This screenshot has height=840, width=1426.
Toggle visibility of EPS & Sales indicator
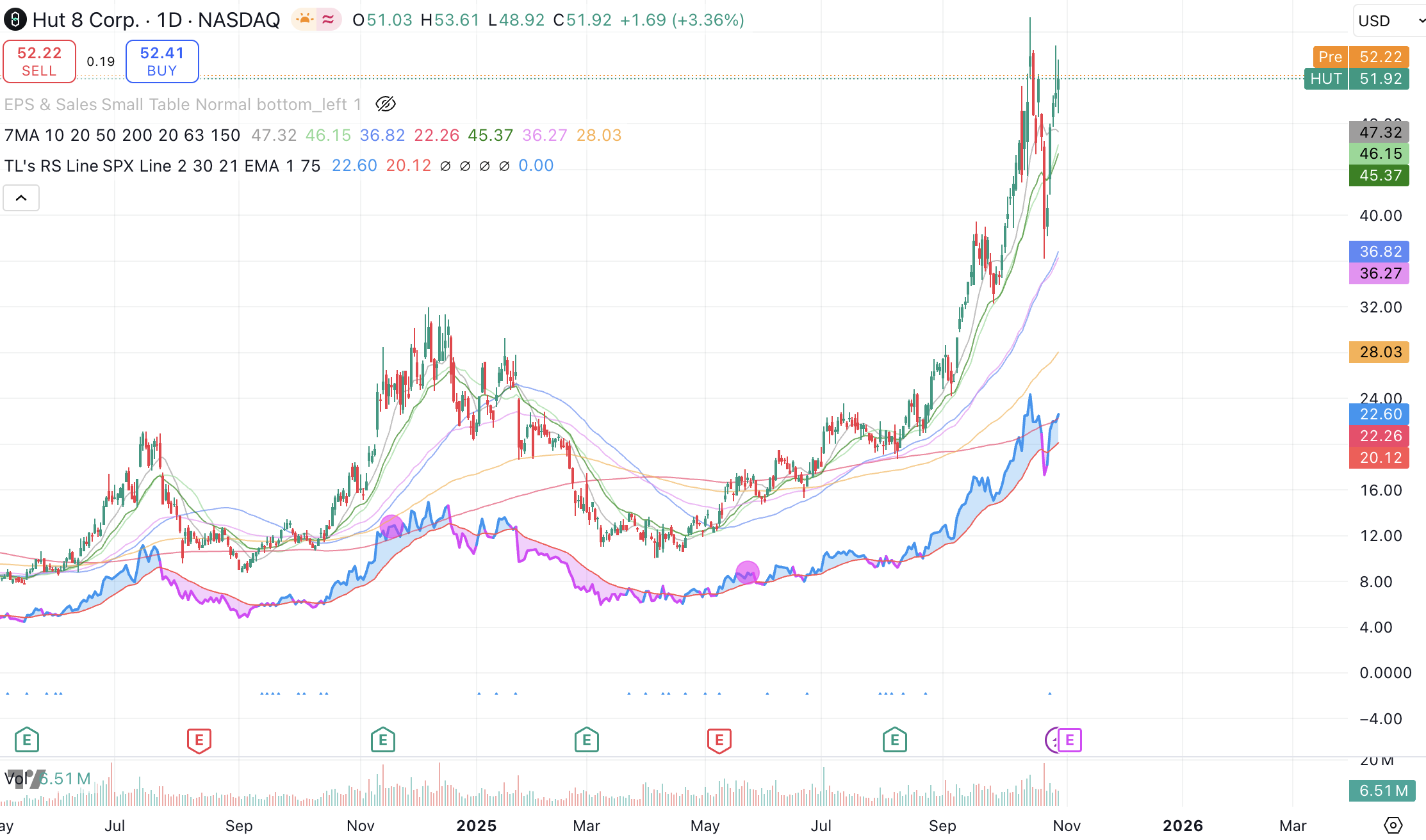(x=385, y=104)
